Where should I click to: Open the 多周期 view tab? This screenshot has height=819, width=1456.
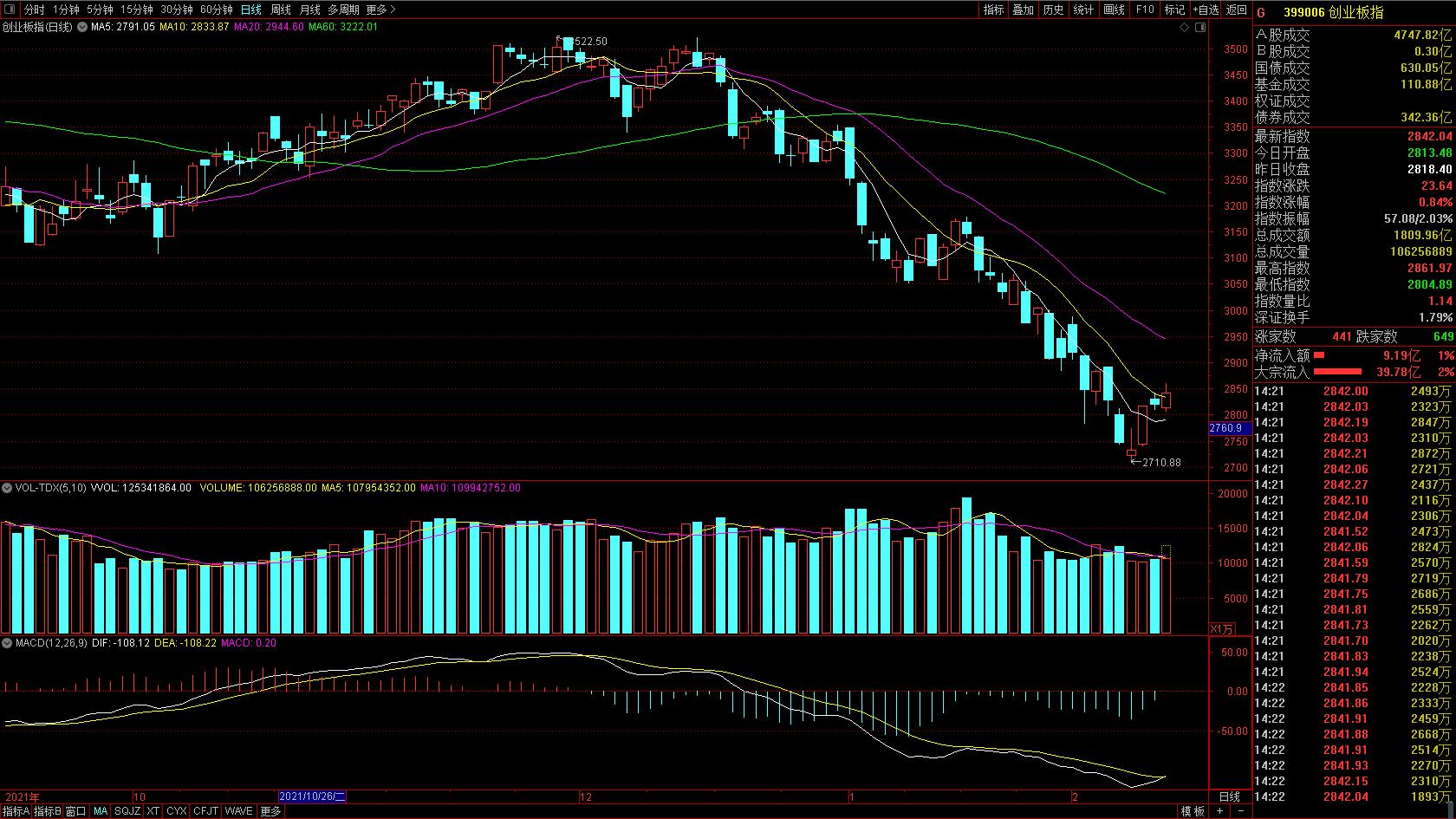(x=343, y=10)
